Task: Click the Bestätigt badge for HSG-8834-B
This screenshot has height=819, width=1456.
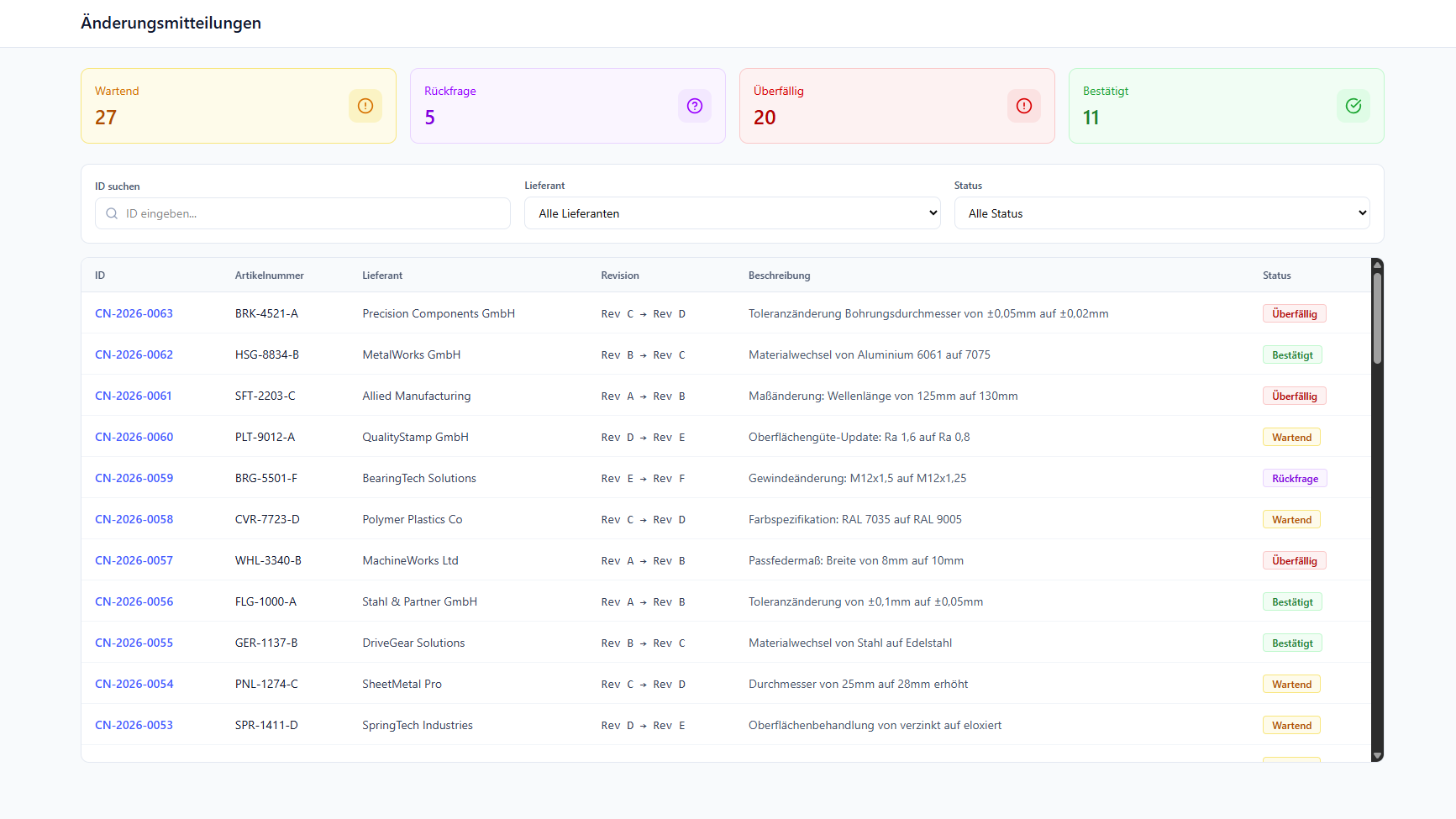Action: click(x=1291, y=354)
